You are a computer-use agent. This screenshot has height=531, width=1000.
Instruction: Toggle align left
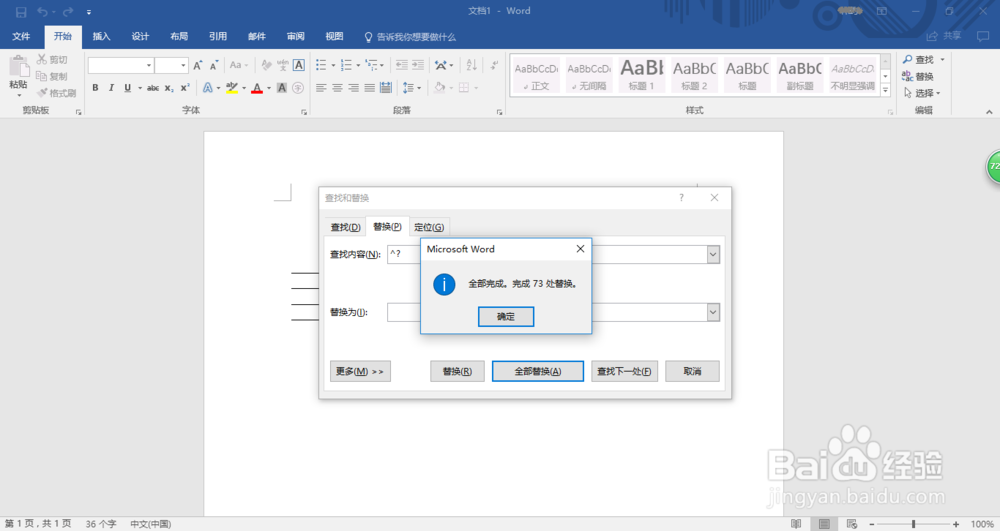321,88
